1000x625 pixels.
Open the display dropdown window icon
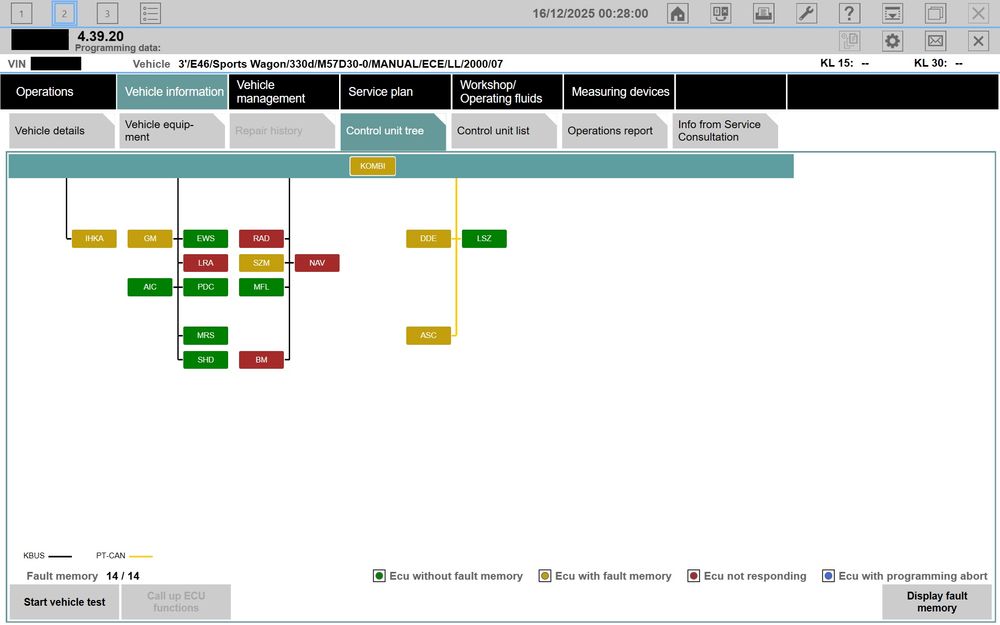tap(892, 13)
